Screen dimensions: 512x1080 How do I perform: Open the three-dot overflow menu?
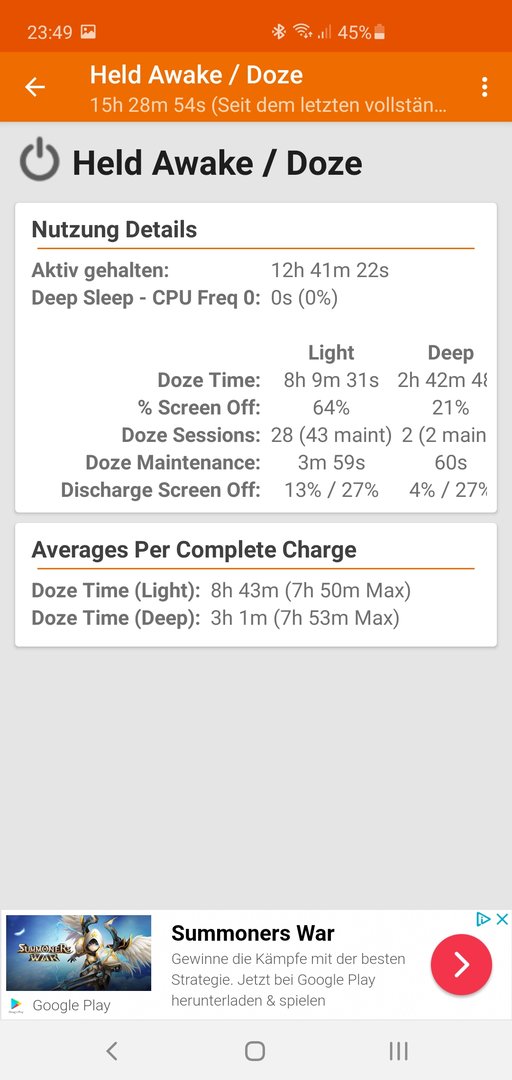[484, 87]
